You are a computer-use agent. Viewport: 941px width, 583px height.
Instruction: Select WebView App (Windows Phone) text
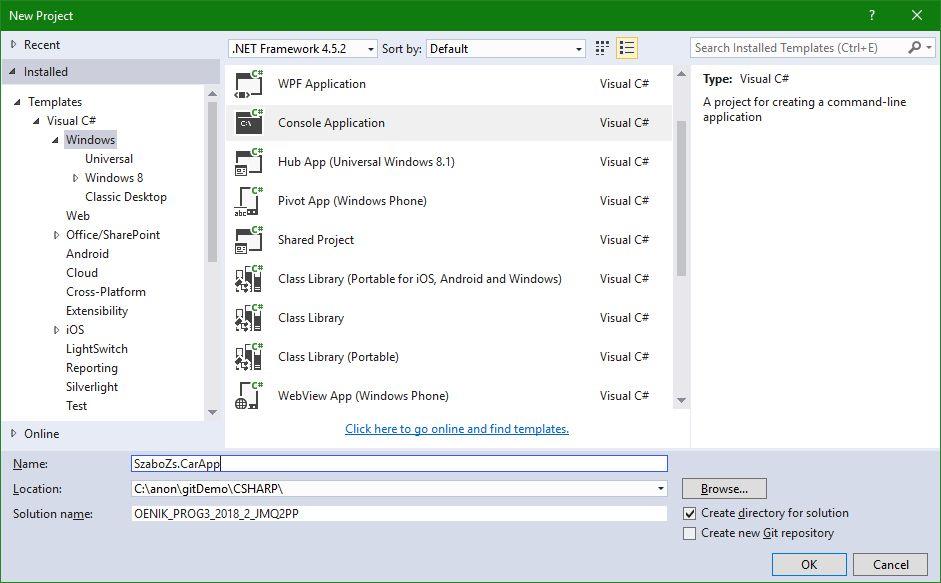point(363,396)
